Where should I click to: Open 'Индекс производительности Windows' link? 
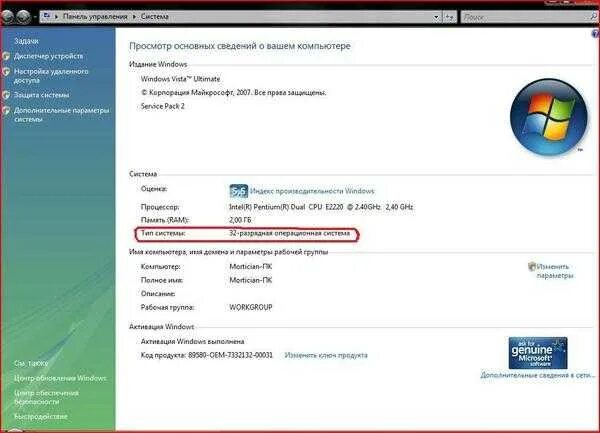click(312, 191)
